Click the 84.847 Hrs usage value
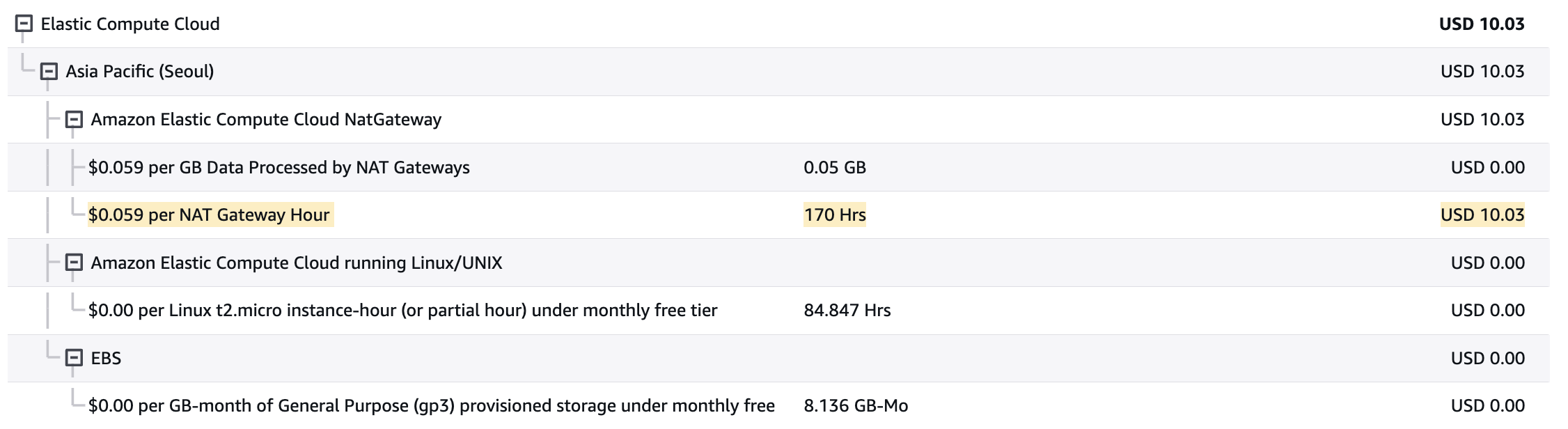This screenshot has width=1568, height=429. tap(847, 310)
